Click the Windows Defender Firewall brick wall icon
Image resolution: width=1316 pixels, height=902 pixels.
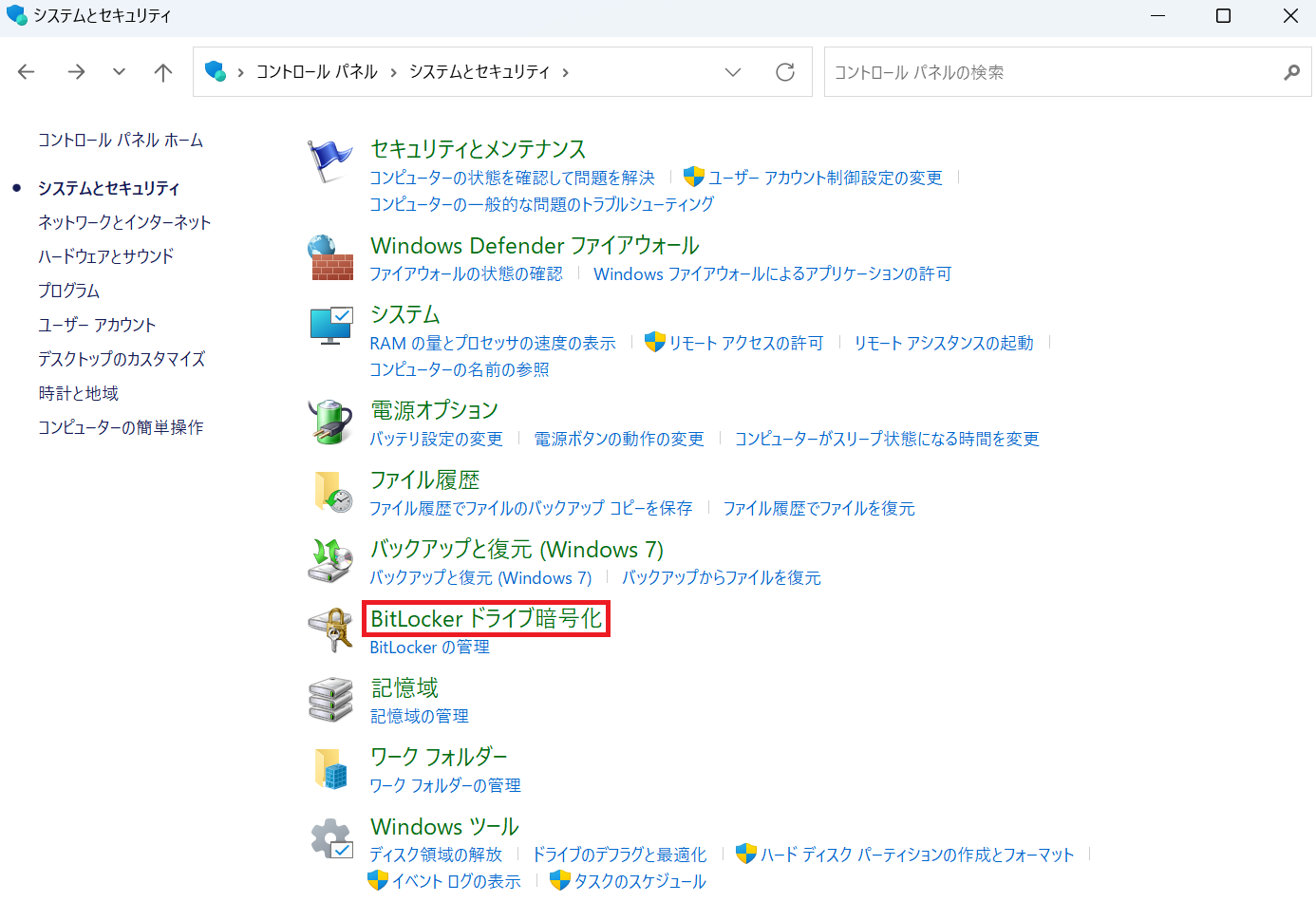(x=330, y=257)
